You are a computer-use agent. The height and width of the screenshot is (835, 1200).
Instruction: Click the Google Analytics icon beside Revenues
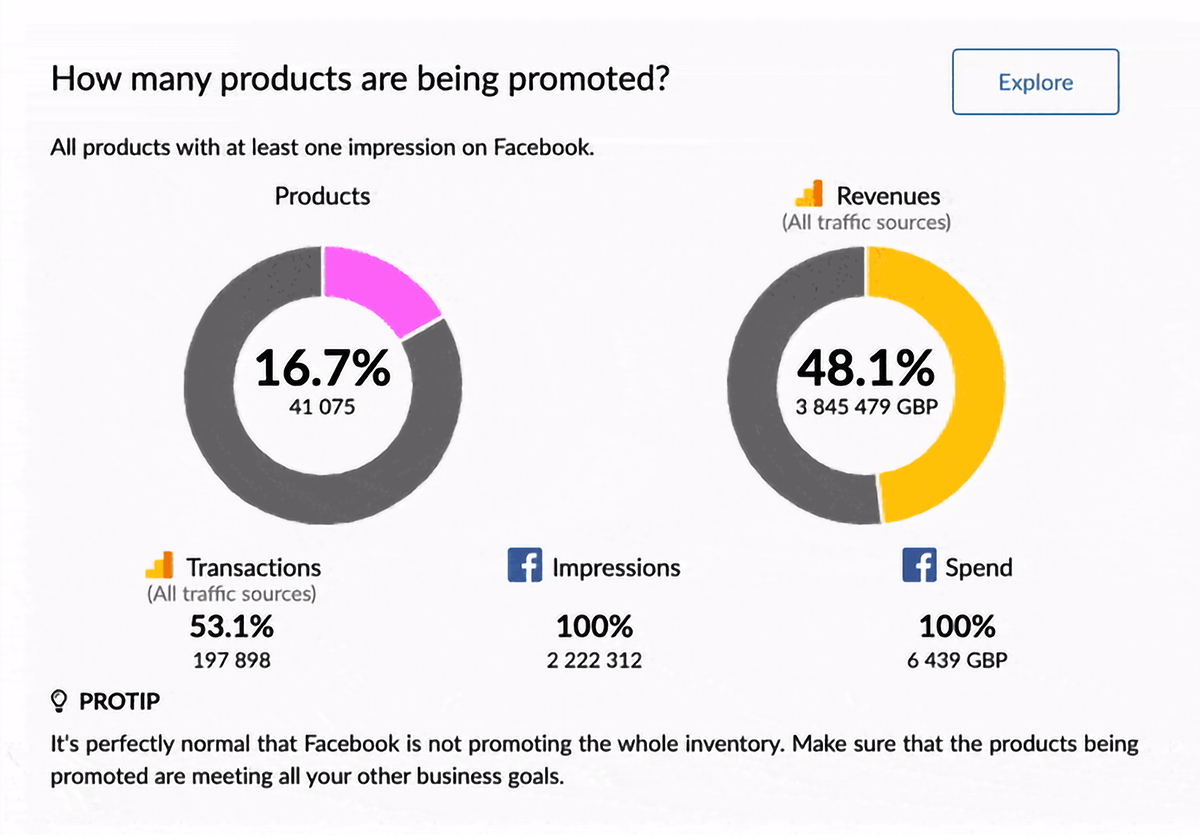809,194
